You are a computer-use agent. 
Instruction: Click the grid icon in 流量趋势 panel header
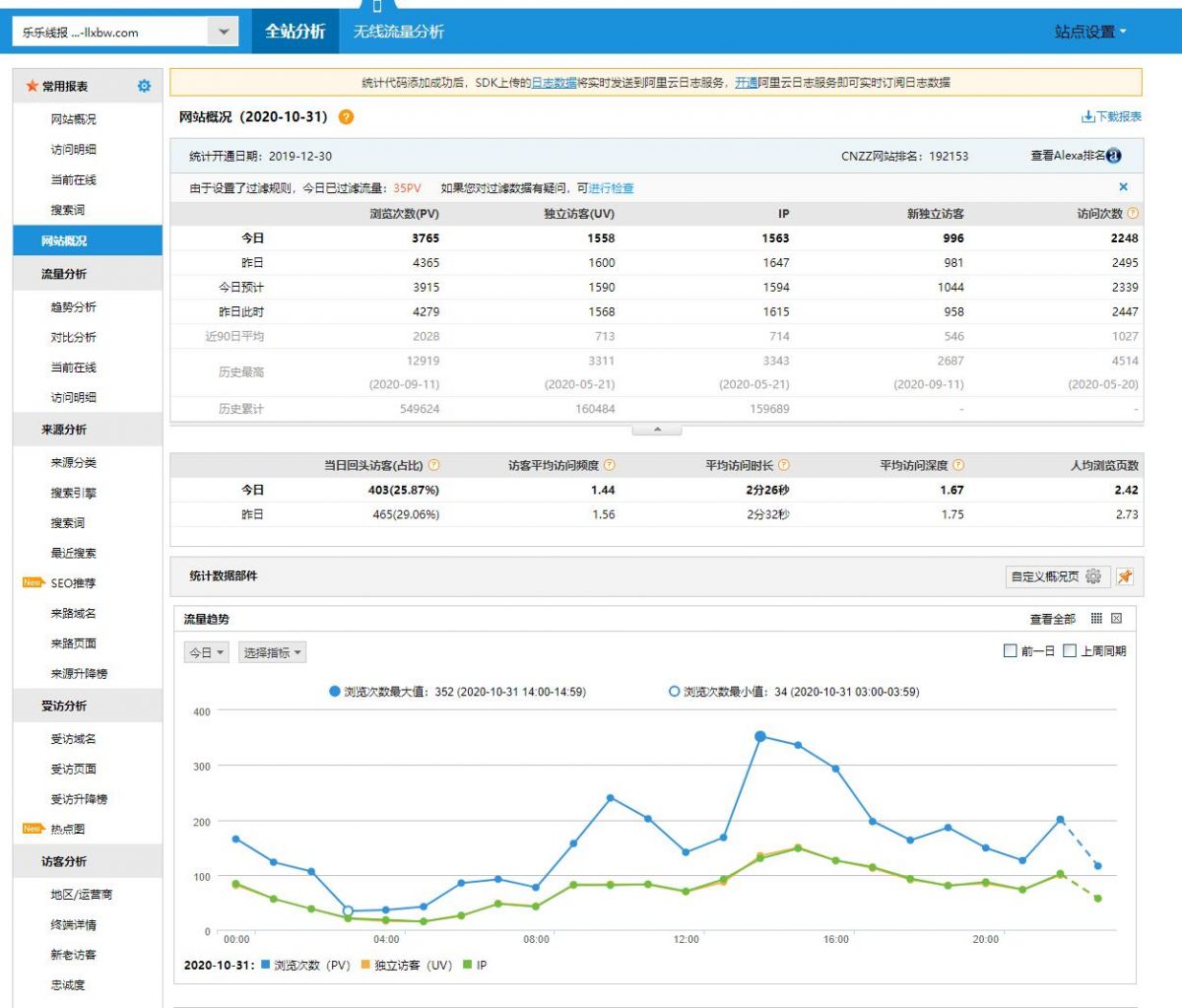click(x=1096, y=619)
